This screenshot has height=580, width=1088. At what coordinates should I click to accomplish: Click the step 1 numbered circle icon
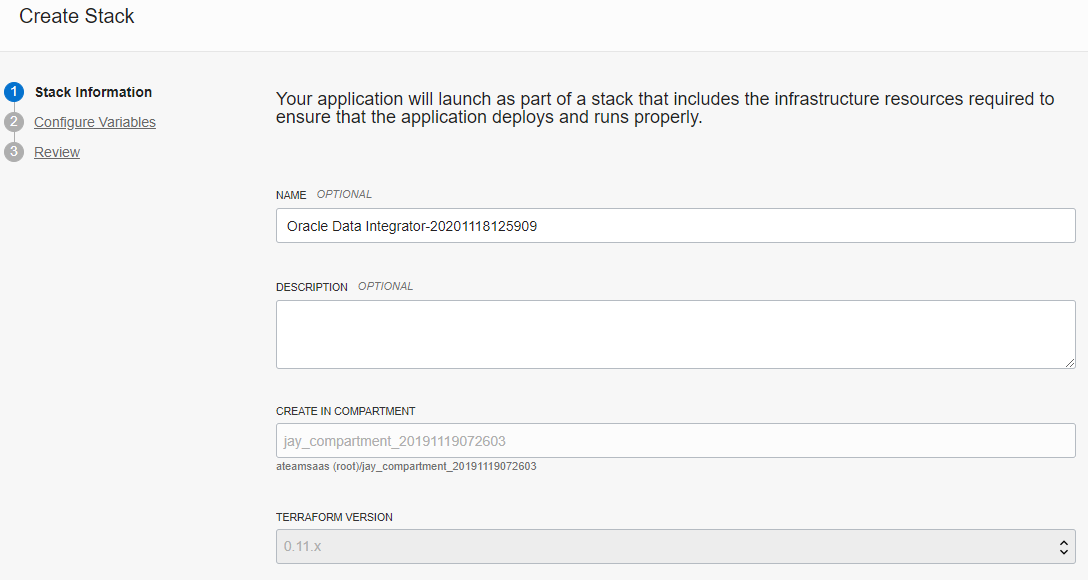pos(13,92)
